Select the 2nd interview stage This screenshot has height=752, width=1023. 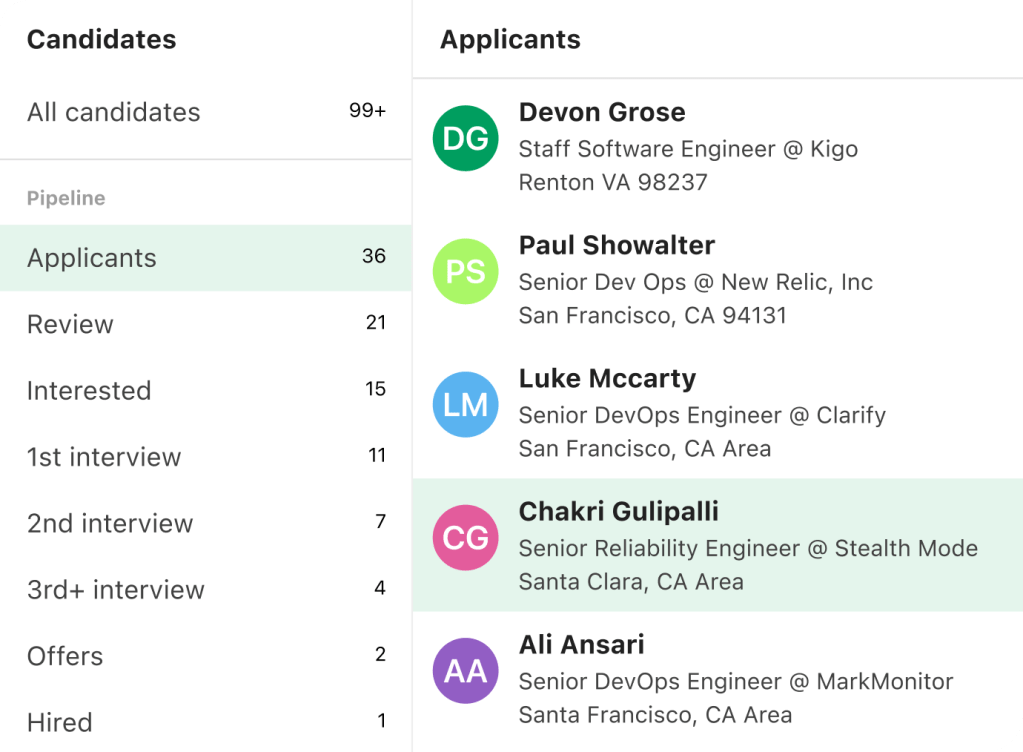[110, 523]
